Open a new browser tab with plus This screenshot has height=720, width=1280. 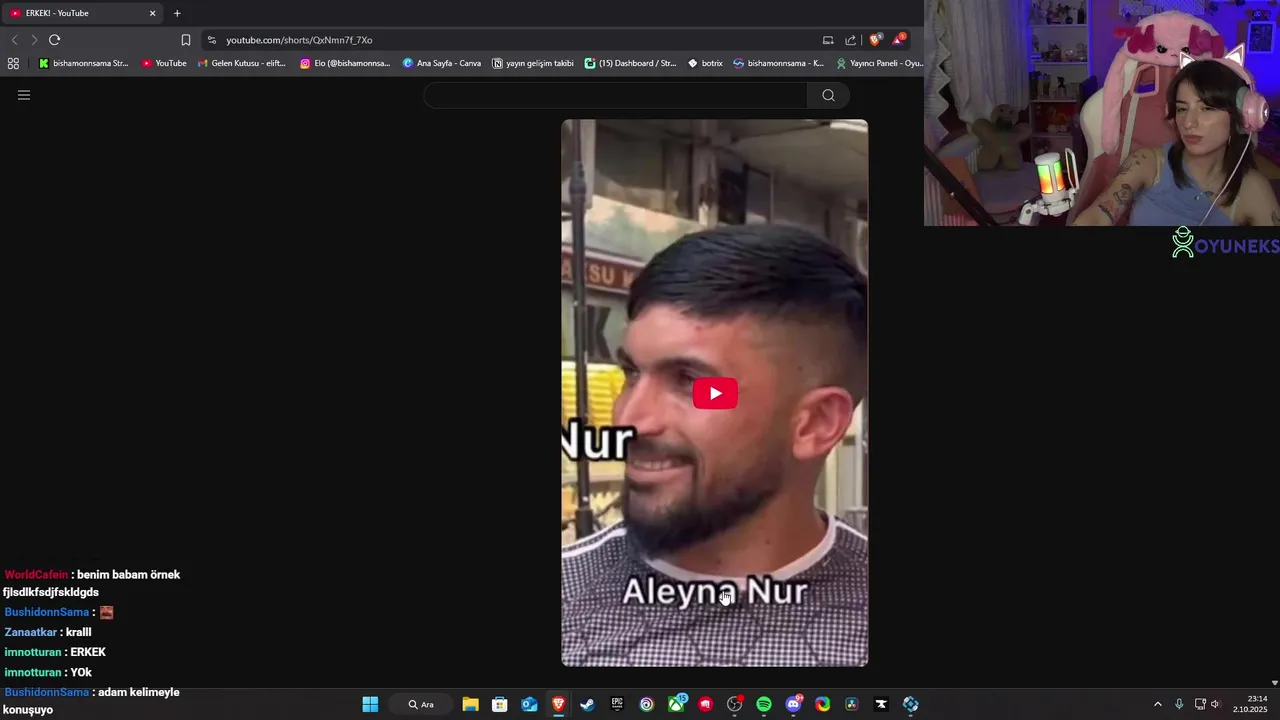(x=177, y=13)
